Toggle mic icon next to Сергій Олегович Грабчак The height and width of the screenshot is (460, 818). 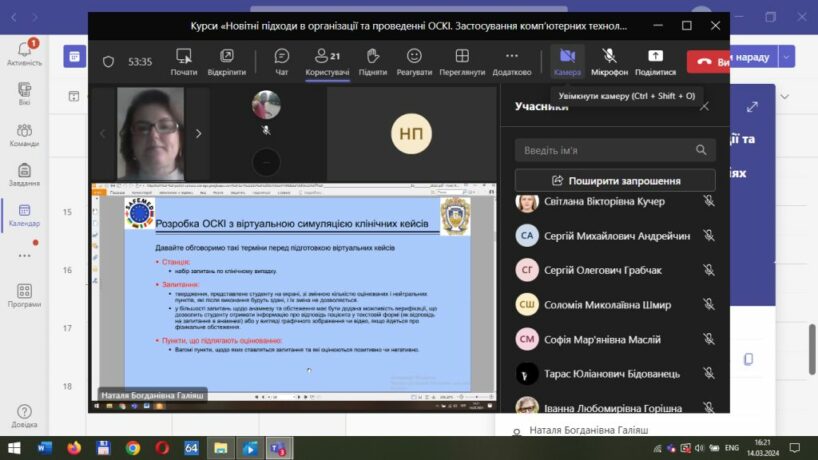[708, 270]
